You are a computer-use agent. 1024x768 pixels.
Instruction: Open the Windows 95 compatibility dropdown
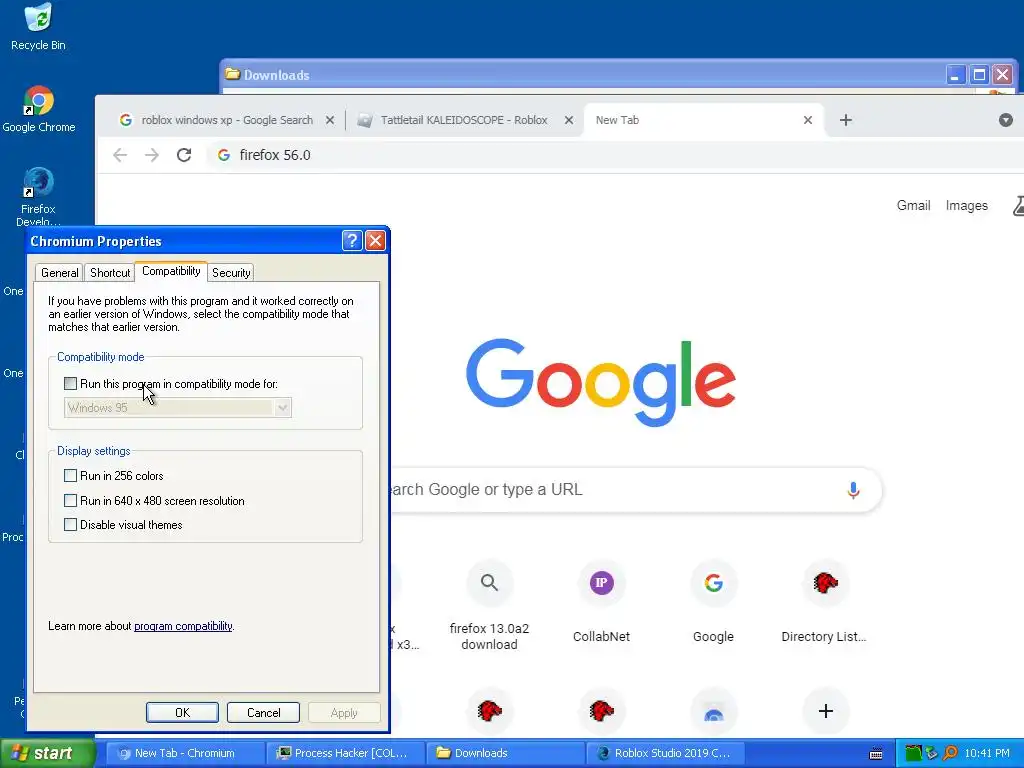178,408
